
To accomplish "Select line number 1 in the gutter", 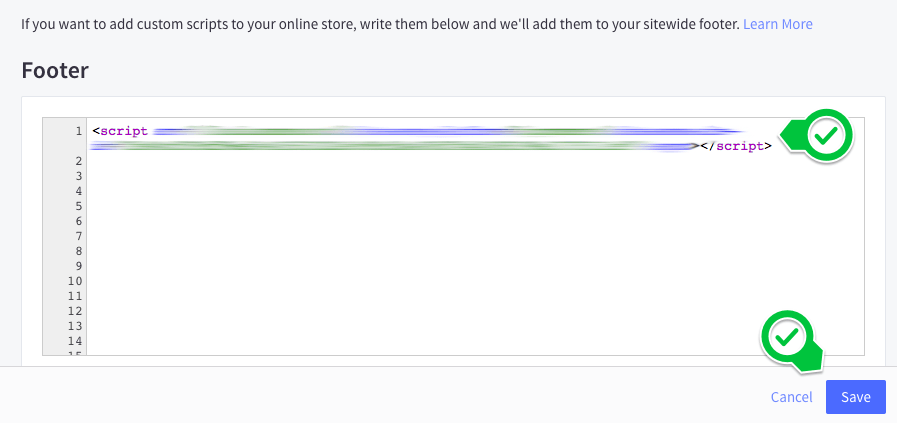I will click(x=77, y=131).
